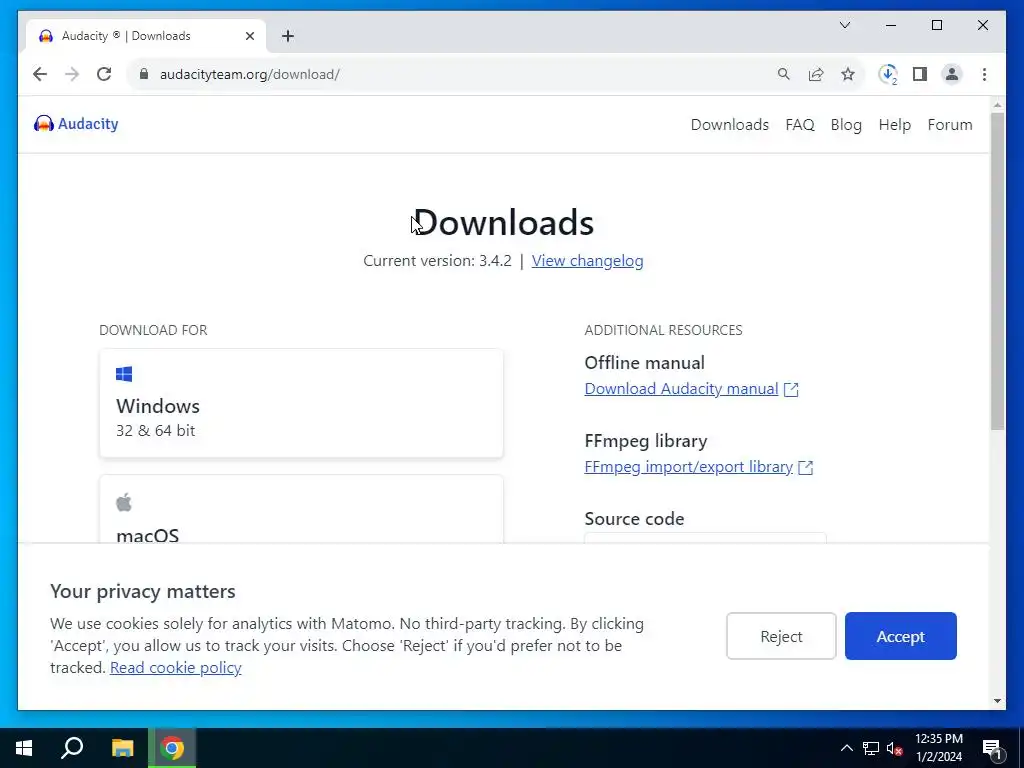Choose the macOS download card
This screenshot has width=1024, height=768.
pyautogui.click(x=301, y=509)
